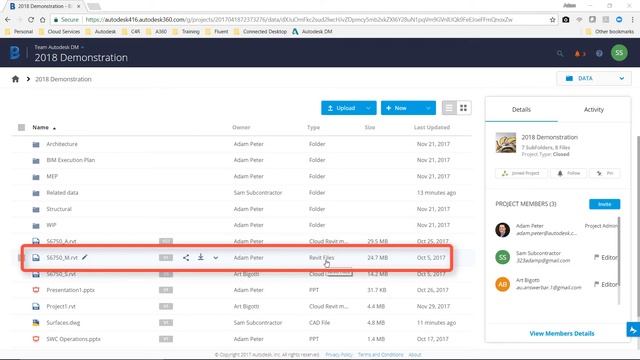Reload the page in the browser
640x360 pixels.
click(x=31, y=20)
